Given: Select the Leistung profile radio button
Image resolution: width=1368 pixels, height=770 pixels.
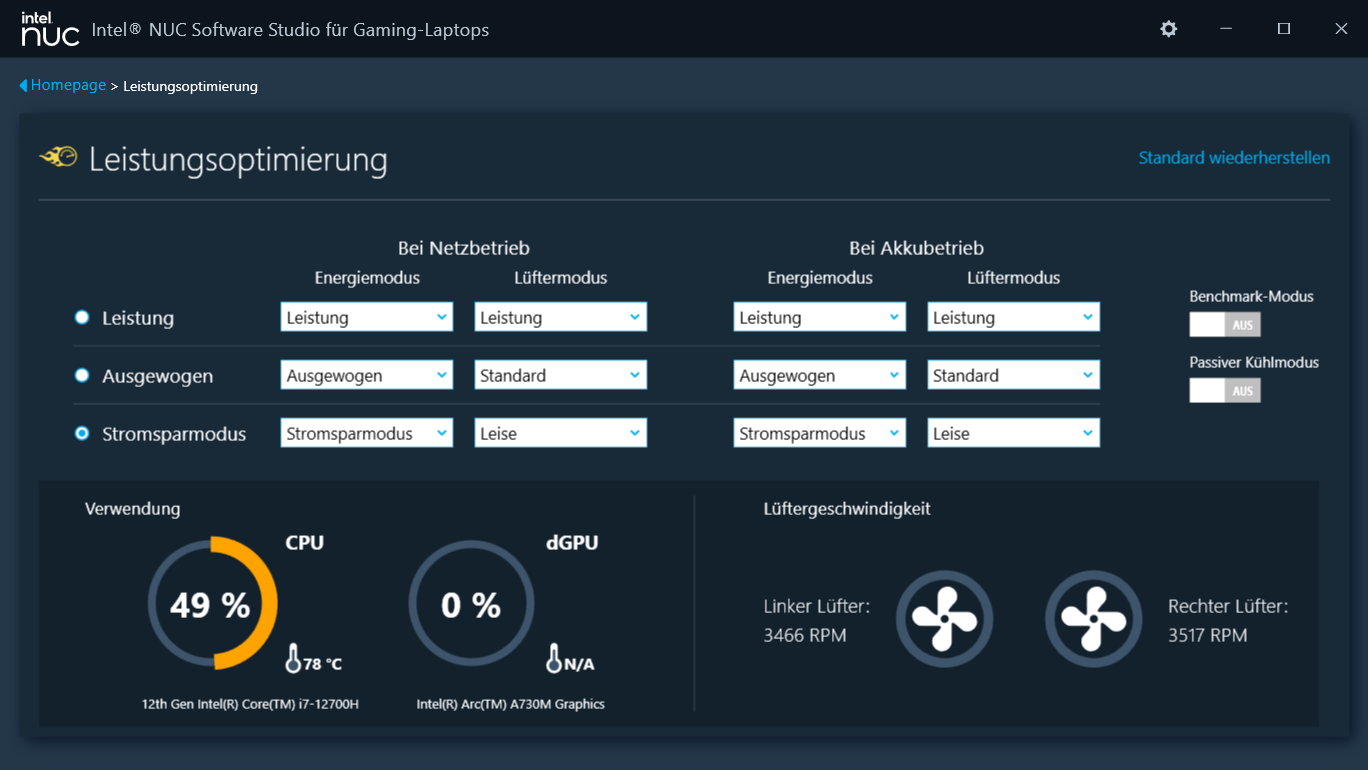Looking at the screenshot, I should (x=82, y=318).
